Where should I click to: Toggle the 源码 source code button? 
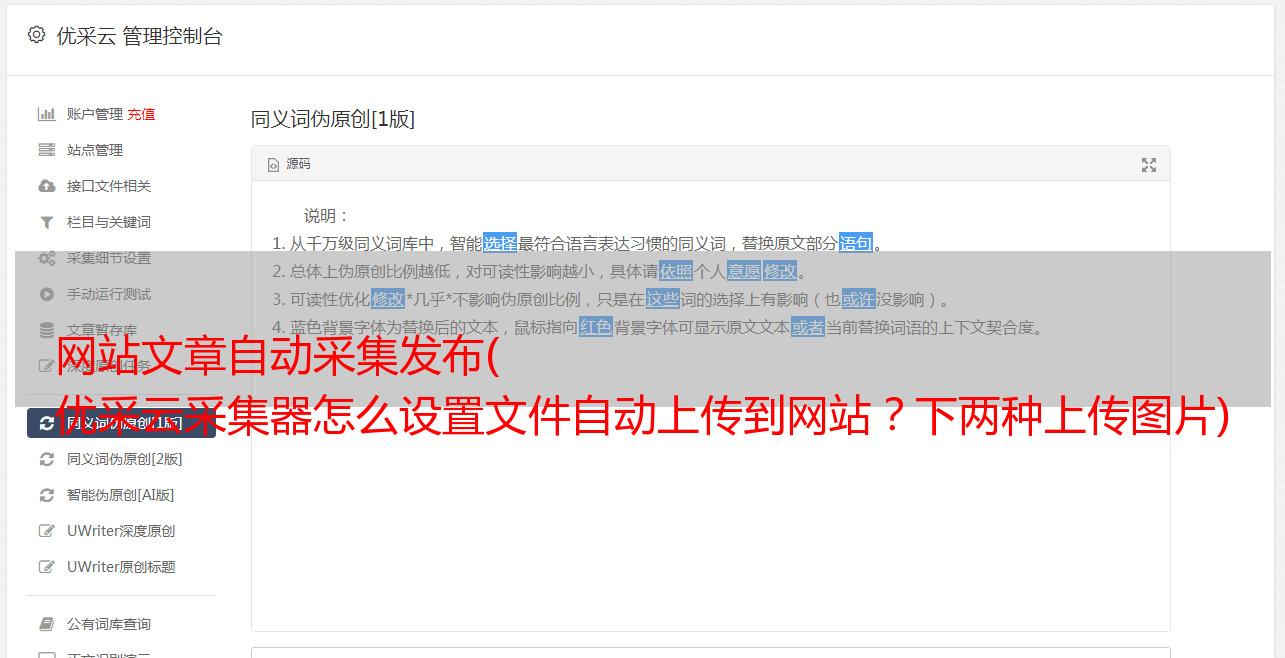point(289,164)
